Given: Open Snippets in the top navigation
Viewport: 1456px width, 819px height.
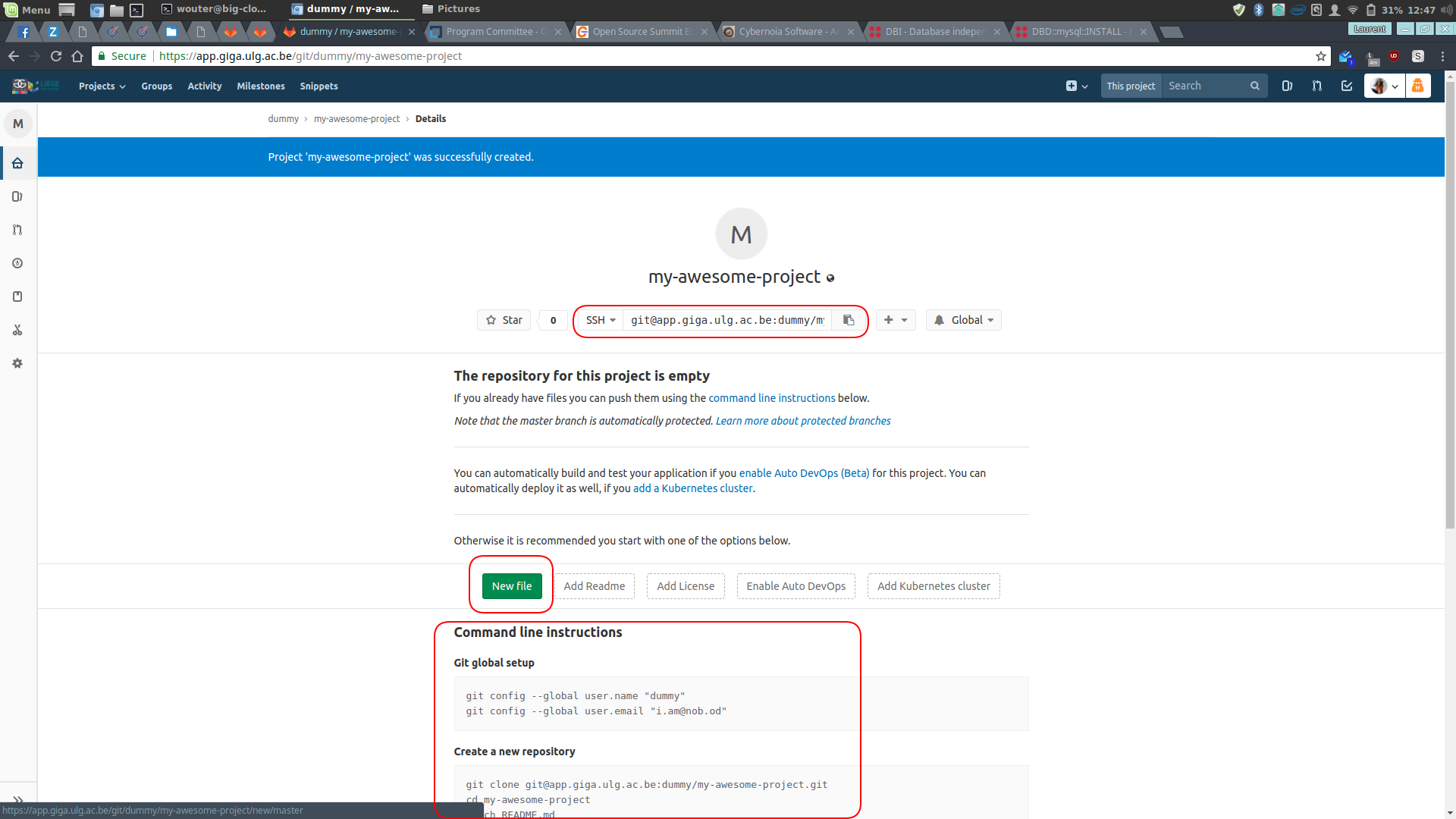Looking at the screenshot, I should tap(319, 86).
